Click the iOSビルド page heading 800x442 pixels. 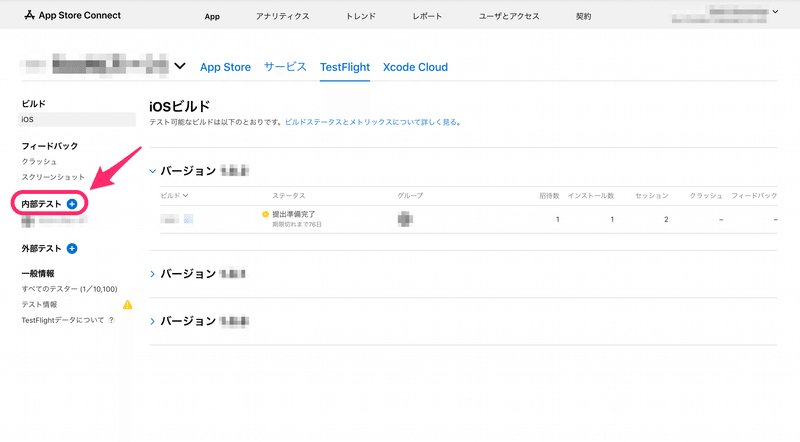click(x=180, y=106)
